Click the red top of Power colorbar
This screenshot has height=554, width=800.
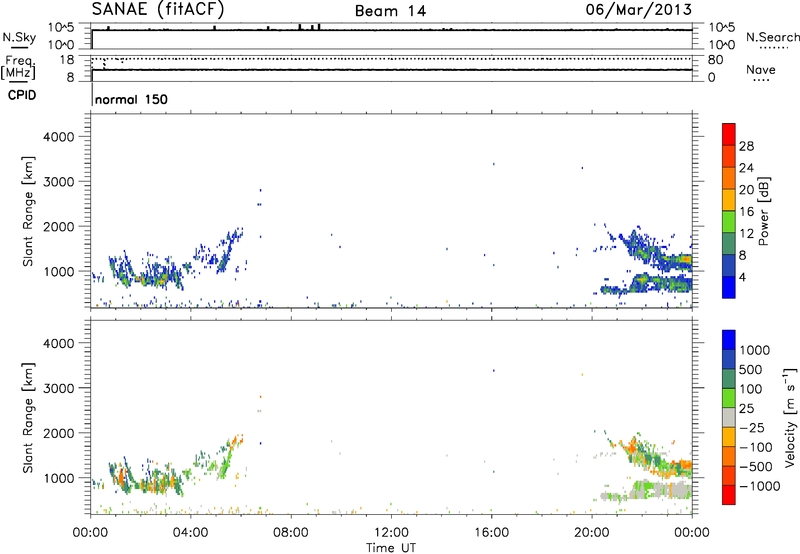729,134
